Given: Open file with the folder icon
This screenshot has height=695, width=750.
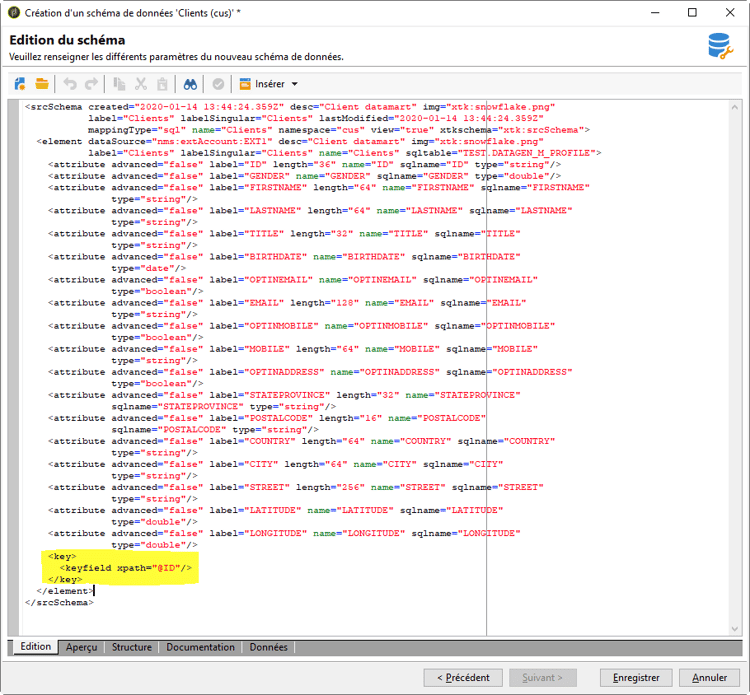Looking at the screenshot, I should pos(42,84).
